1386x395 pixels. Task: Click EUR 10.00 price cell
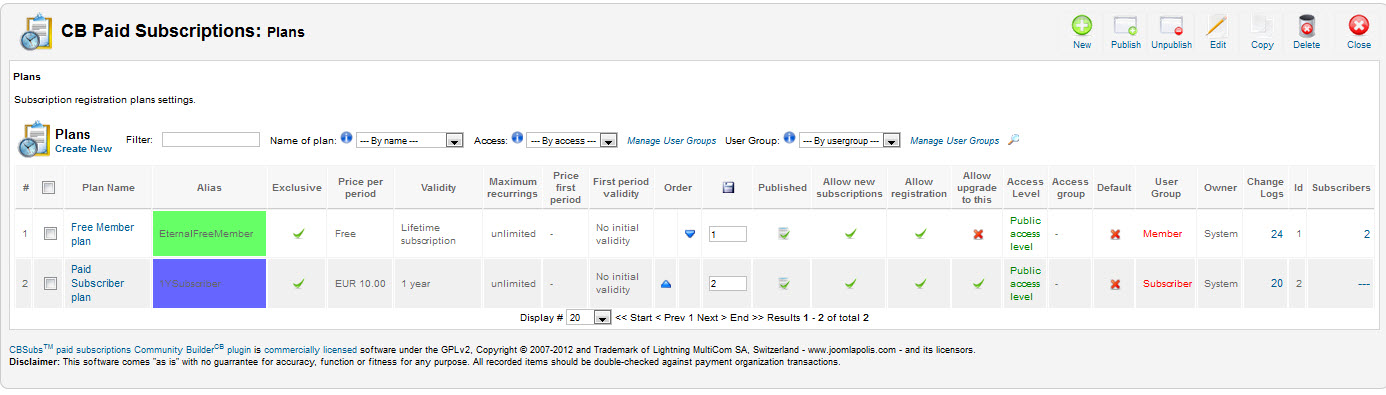[x=360, y=284]
